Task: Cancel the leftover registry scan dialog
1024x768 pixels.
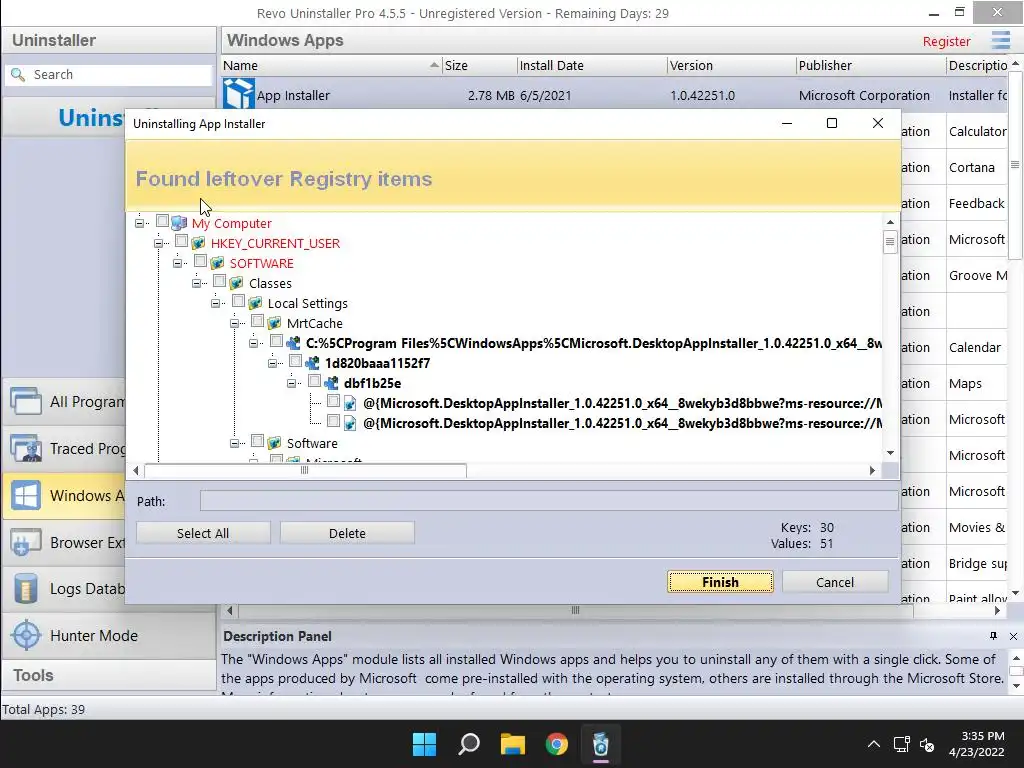Action: 835,582
